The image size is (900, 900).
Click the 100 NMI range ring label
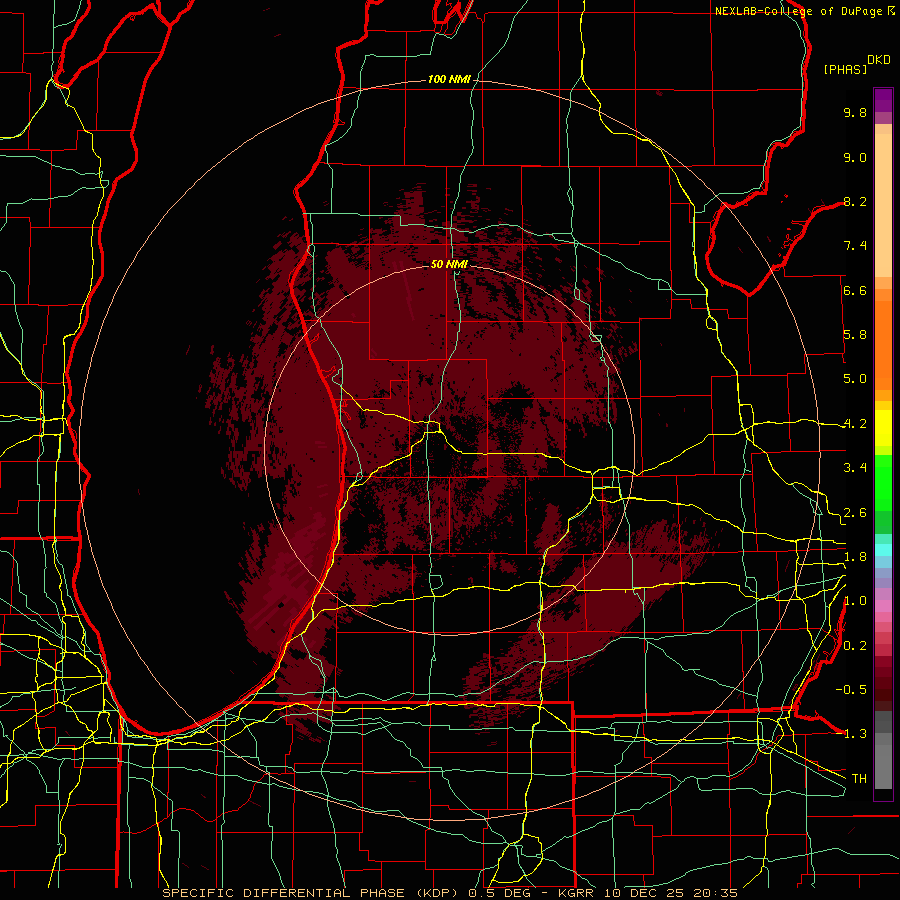click(449, 79)
